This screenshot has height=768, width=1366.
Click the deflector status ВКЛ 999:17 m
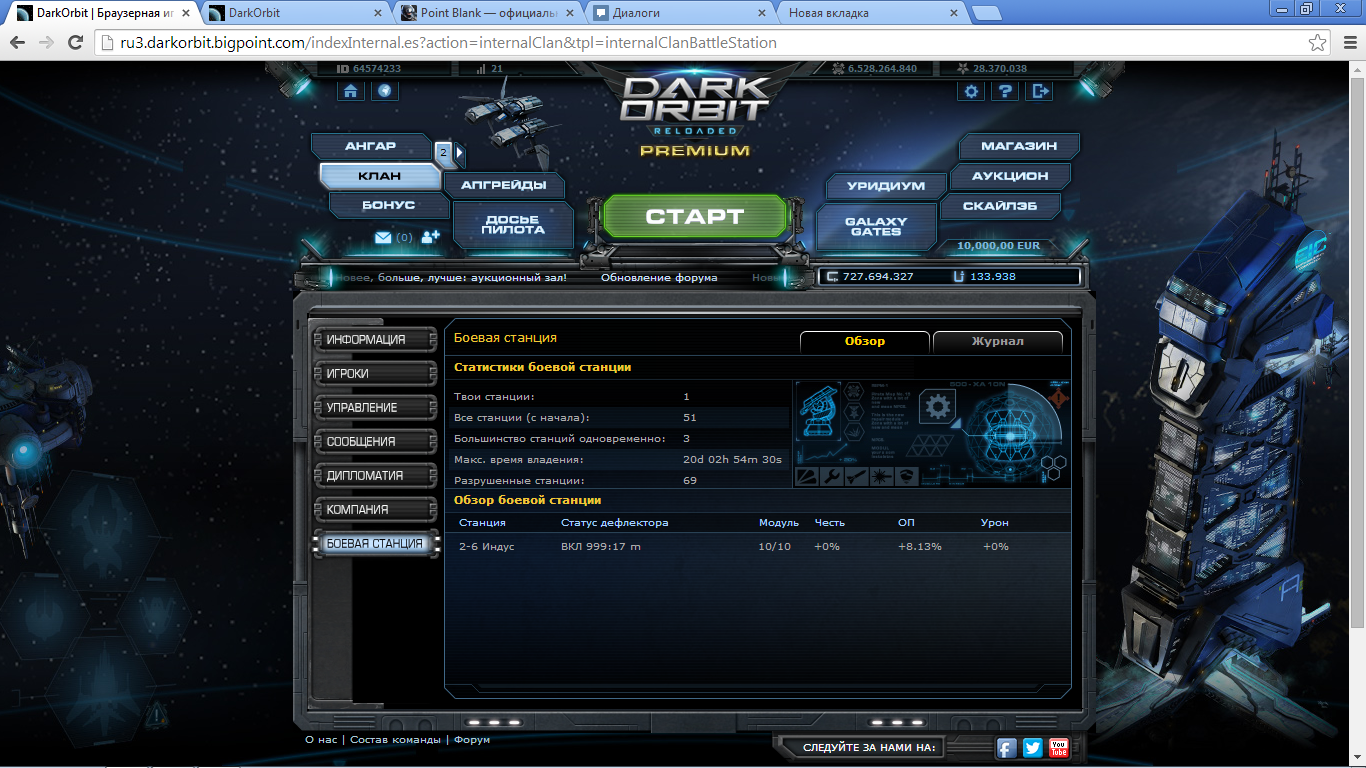pos(601,546)
